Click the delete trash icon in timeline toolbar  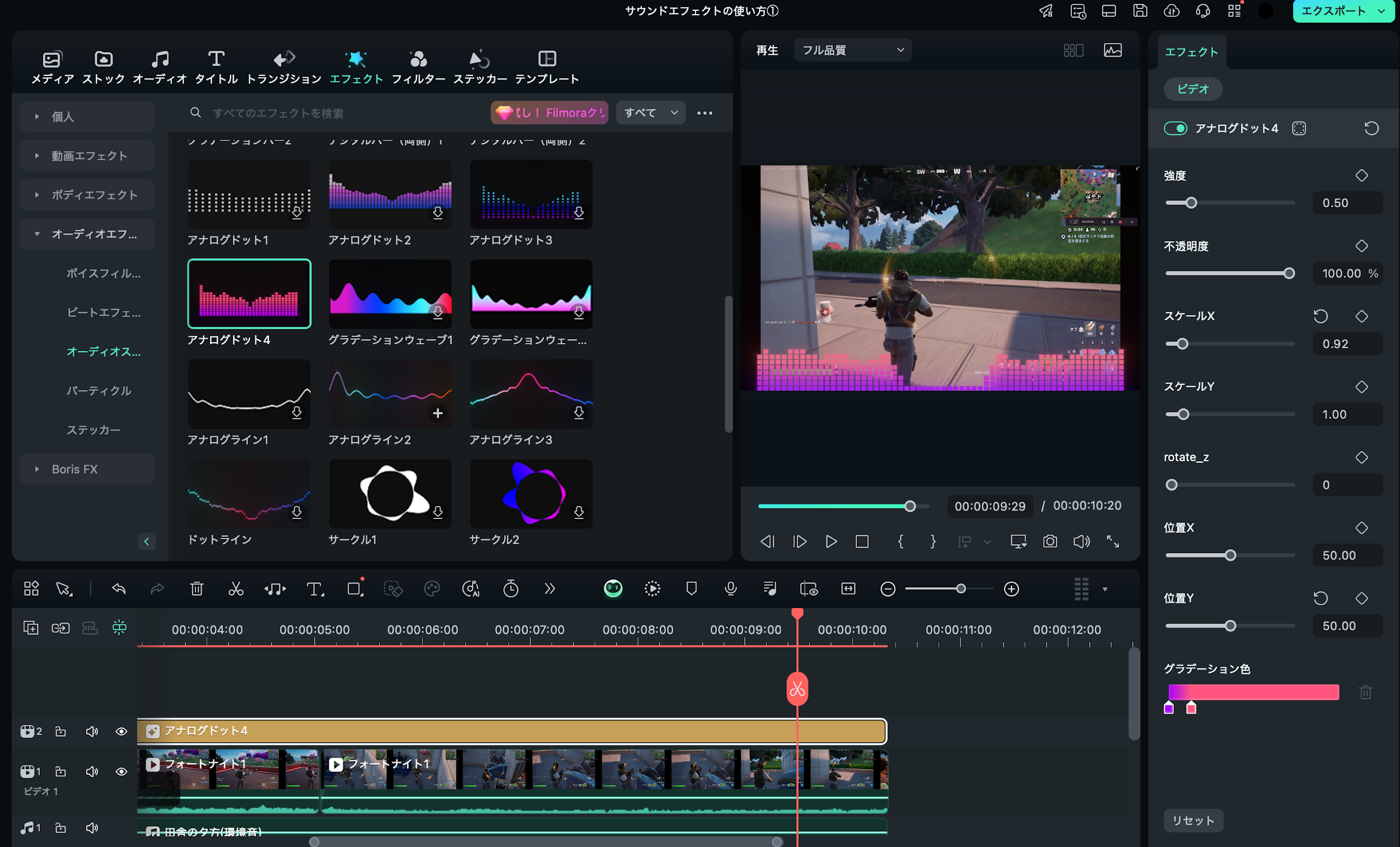197,589
